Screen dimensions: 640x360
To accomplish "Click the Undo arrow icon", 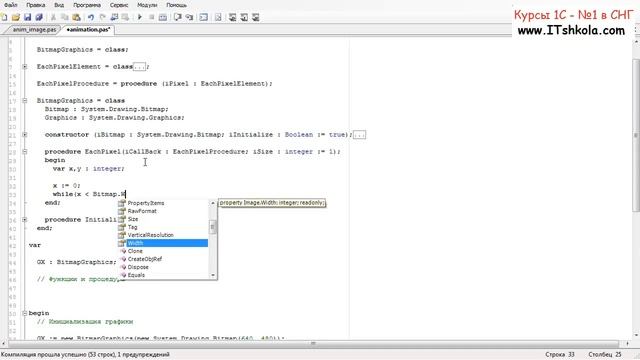I will pyautogui.click(x=91, y=17).
